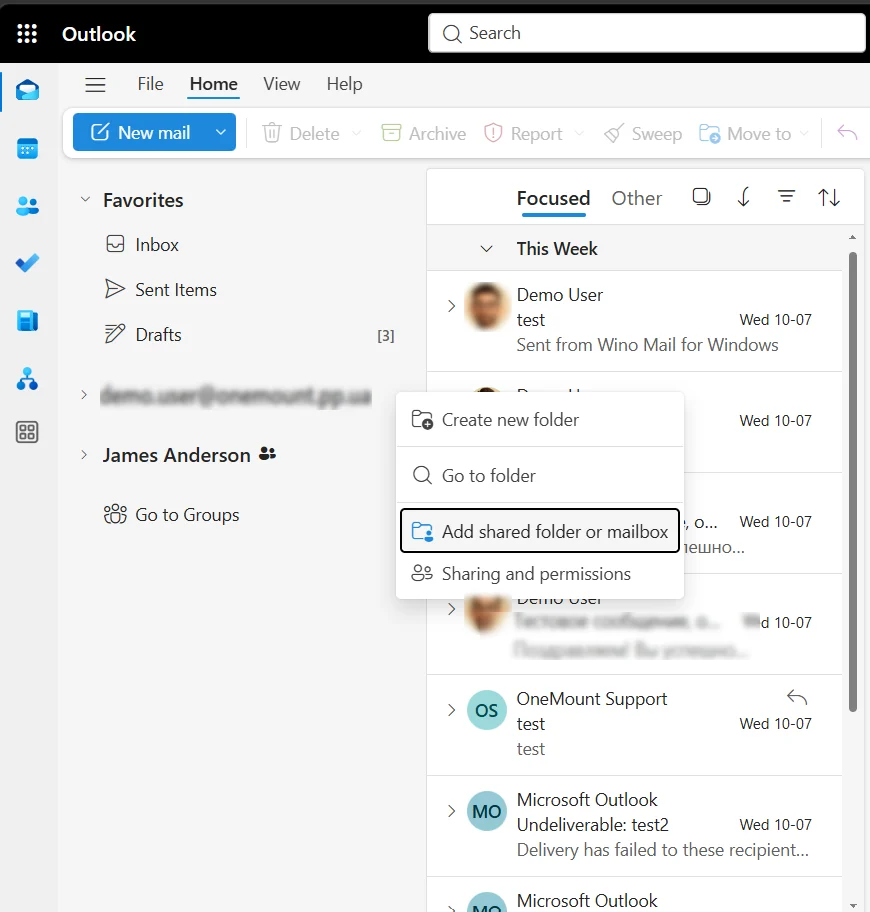
Task: Choose Go to folder menu entry
Action: (x=540, y=476)
